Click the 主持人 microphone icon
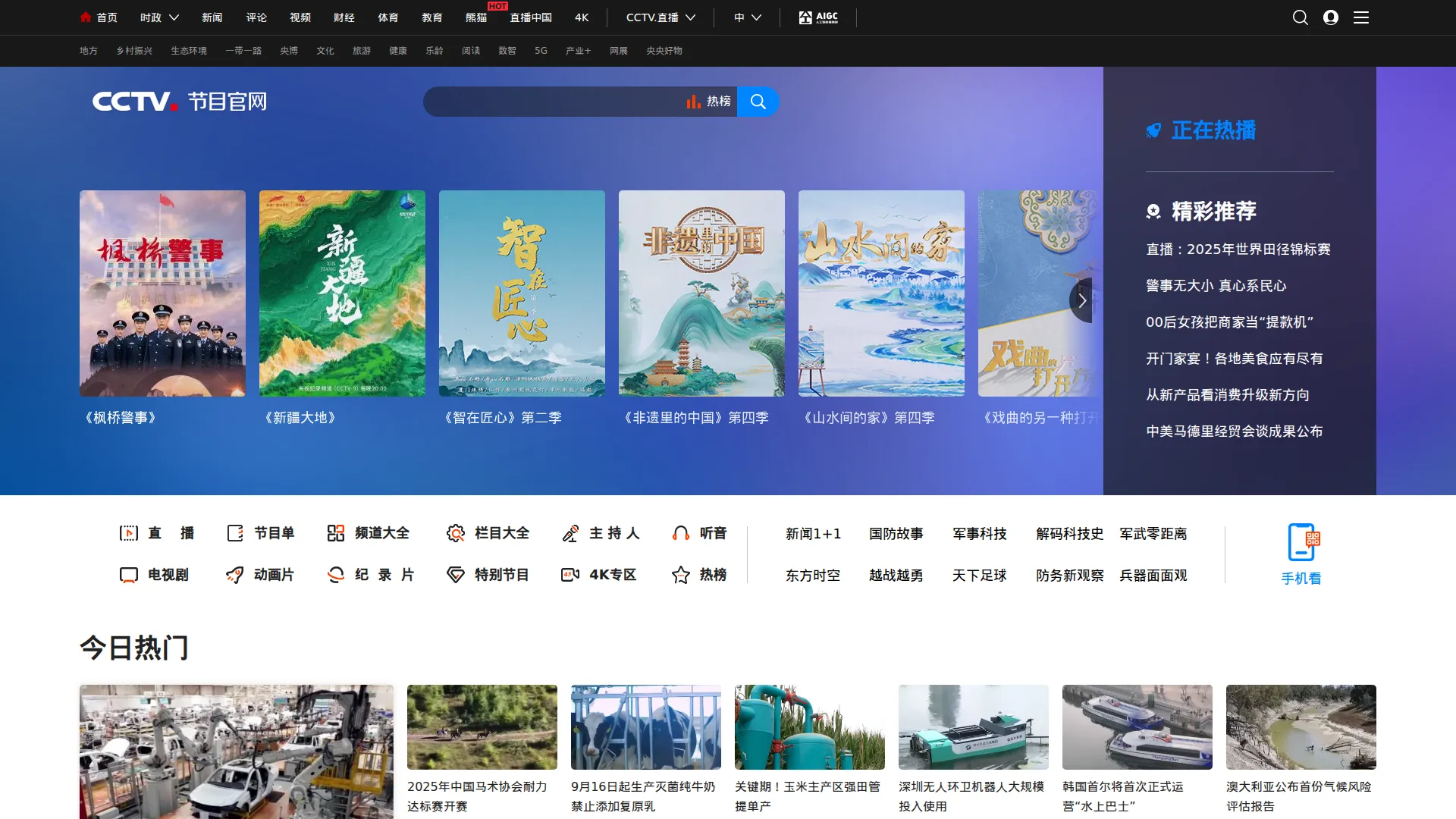The width and height of the screenshot is (1456, 819). [570, 534]
